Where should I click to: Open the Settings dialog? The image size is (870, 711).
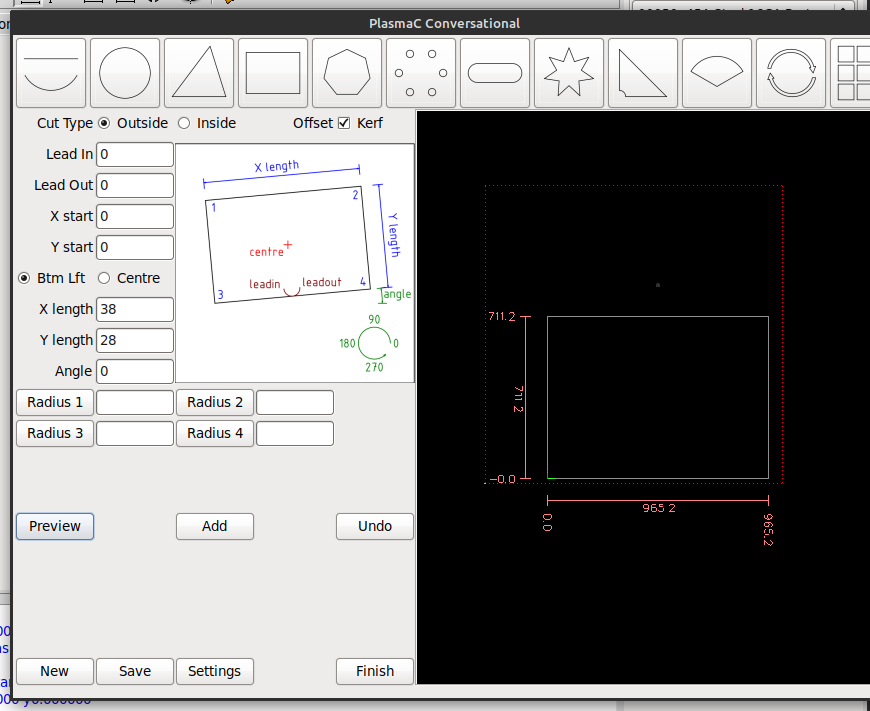[215, 672]
